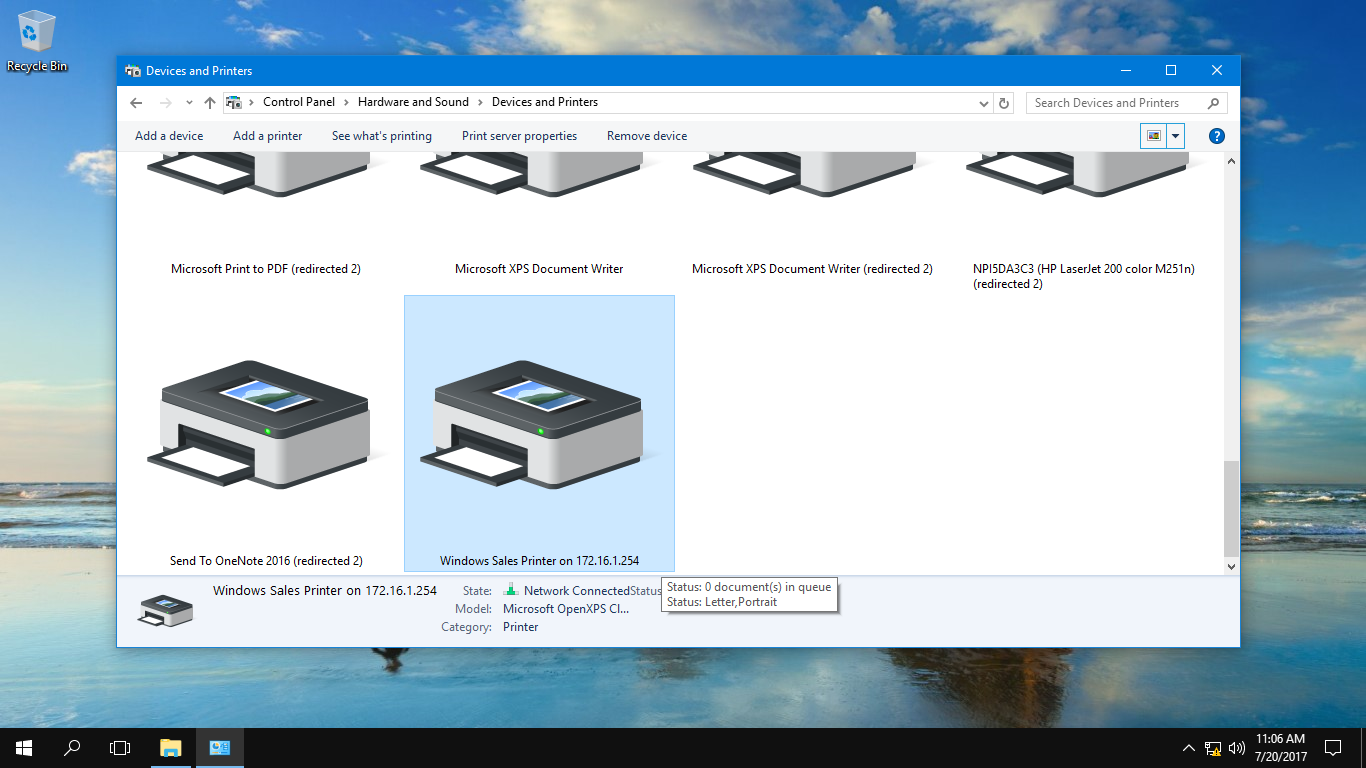Click the Send To OneNote 2016 label text
The height and width of the screenshot is (768, 1366).
click(266, 561)
